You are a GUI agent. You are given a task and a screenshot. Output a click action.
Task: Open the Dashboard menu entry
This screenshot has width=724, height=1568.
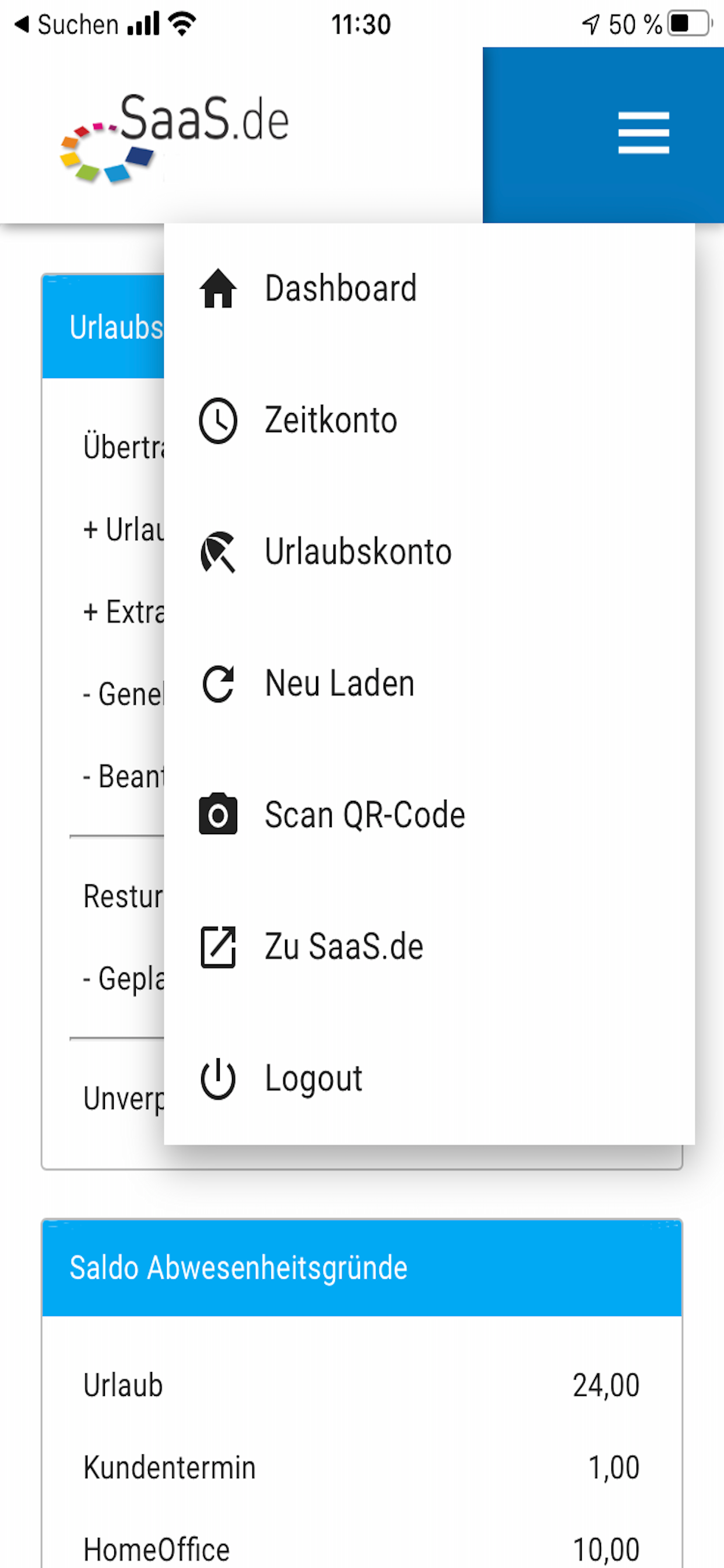(x=340, y=289)
